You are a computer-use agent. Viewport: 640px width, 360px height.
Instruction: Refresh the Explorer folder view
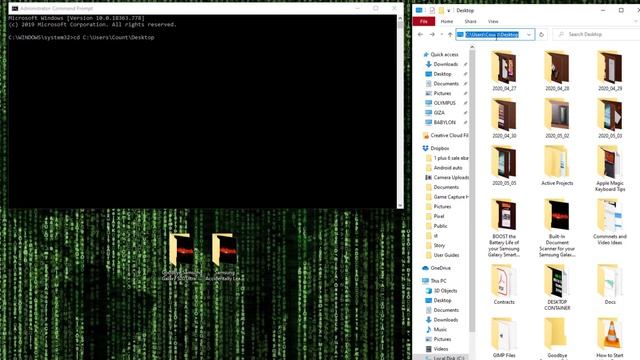pyautogui.click(x=541, y=35)
